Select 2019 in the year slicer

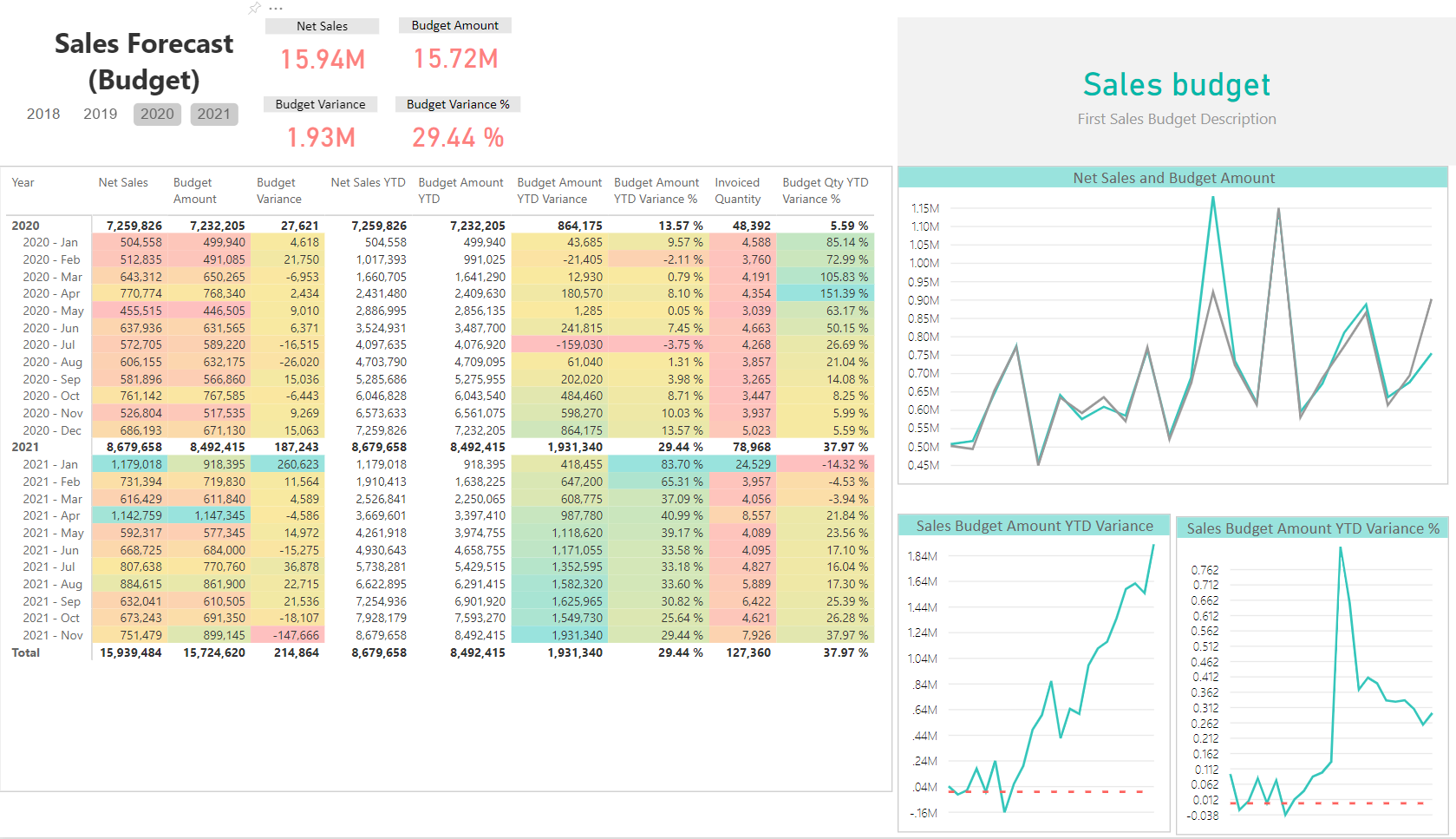pos(100,114)
